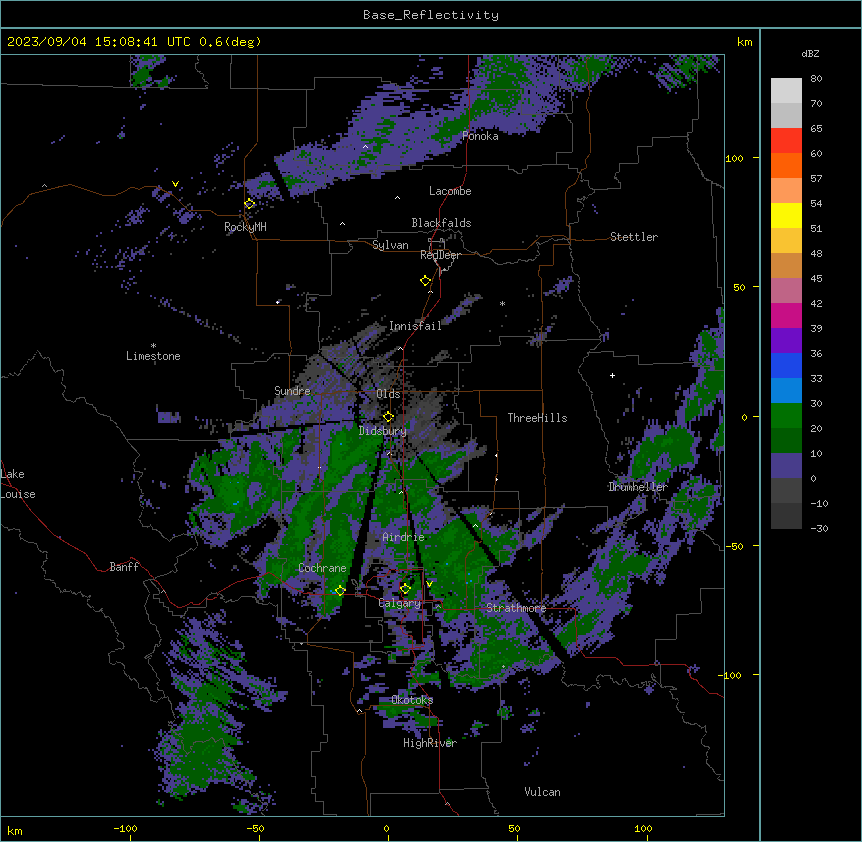Click the yellow diamond marker beside RockyMH
Image resolution: width=862 pixels, height=842 pixels.
[250, 204]
